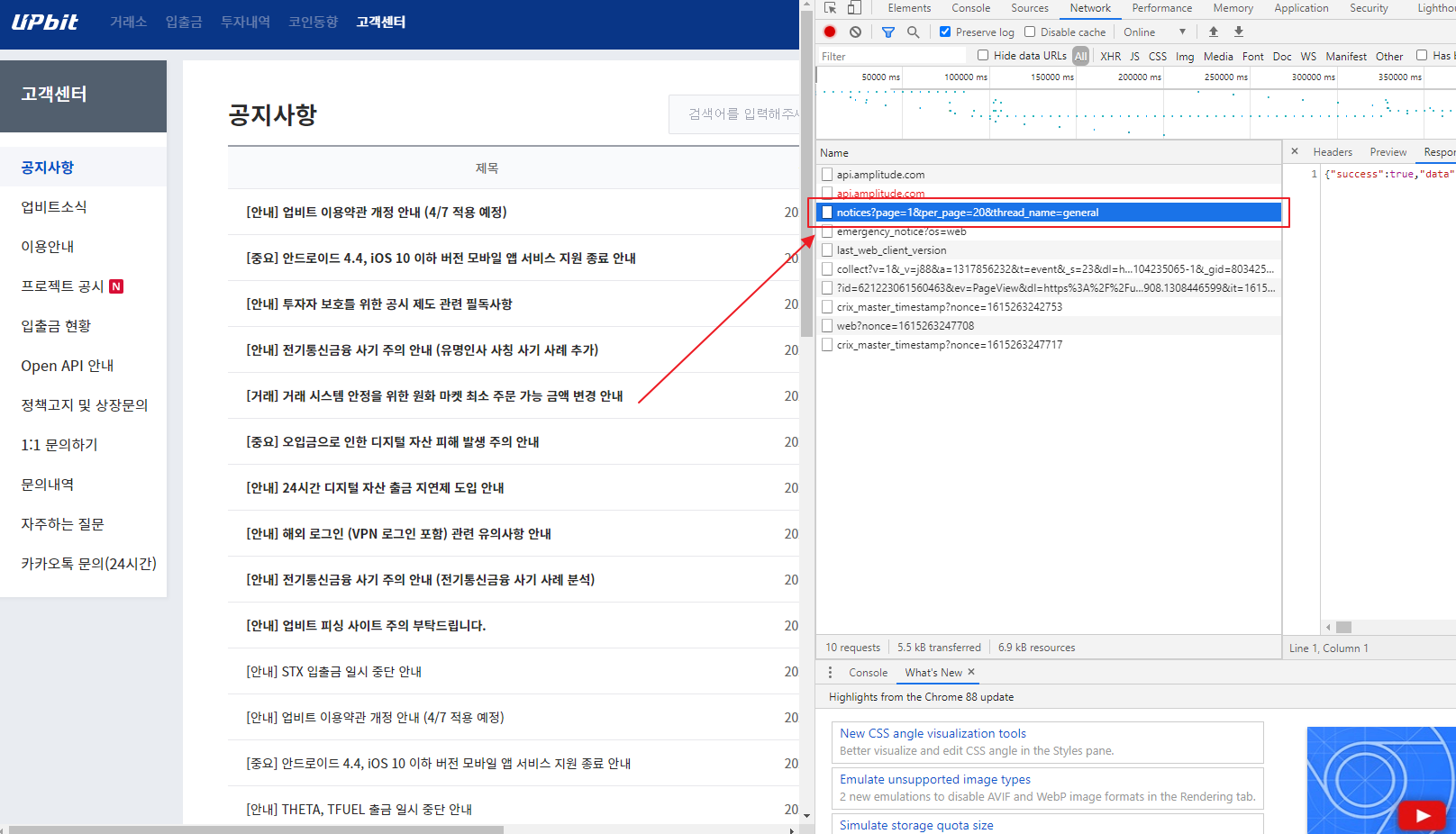Open the 입출금 menu in Upbit header

[184, 22]
